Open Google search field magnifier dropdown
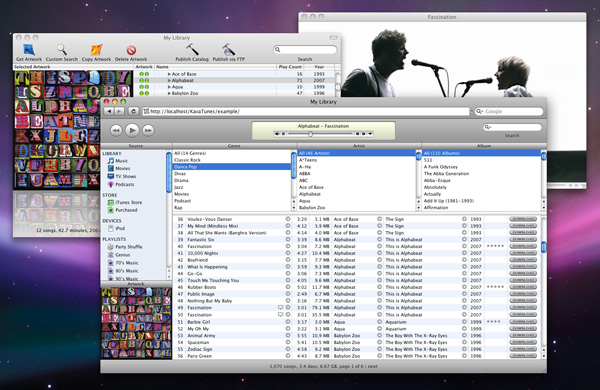The height and width of the screenshot is (390, 600). pyautogui.click(x=479, y=111)
